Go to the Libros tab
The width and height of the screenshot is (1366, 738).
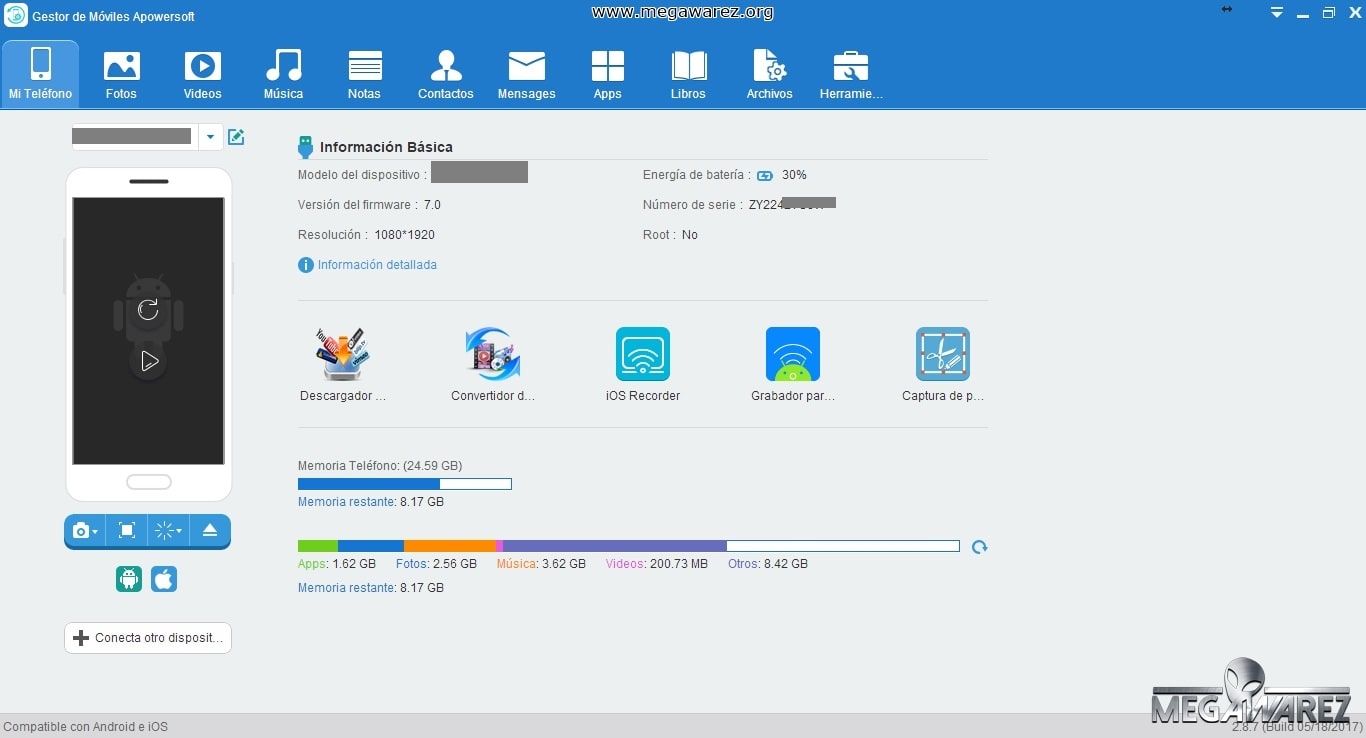[x=688, y=73]
